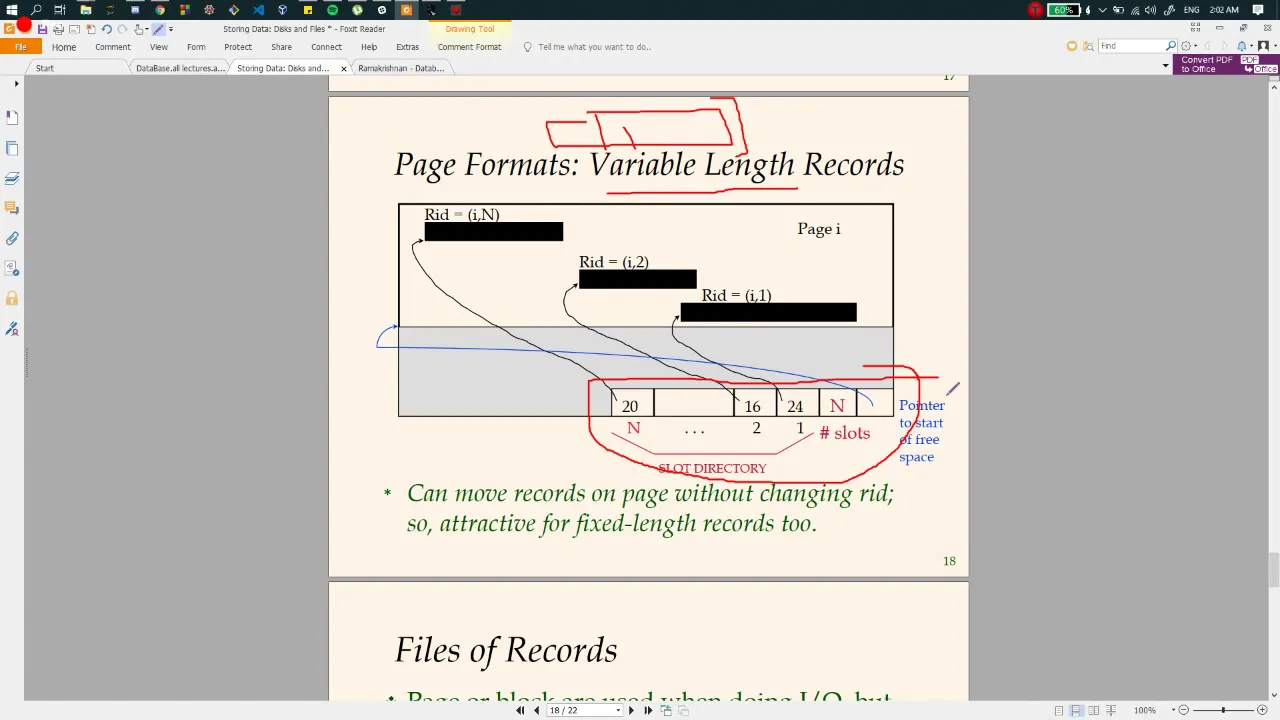Open security lock panel in sidebar
This screenshot has width=1280, height=720.
click(12, 298)
